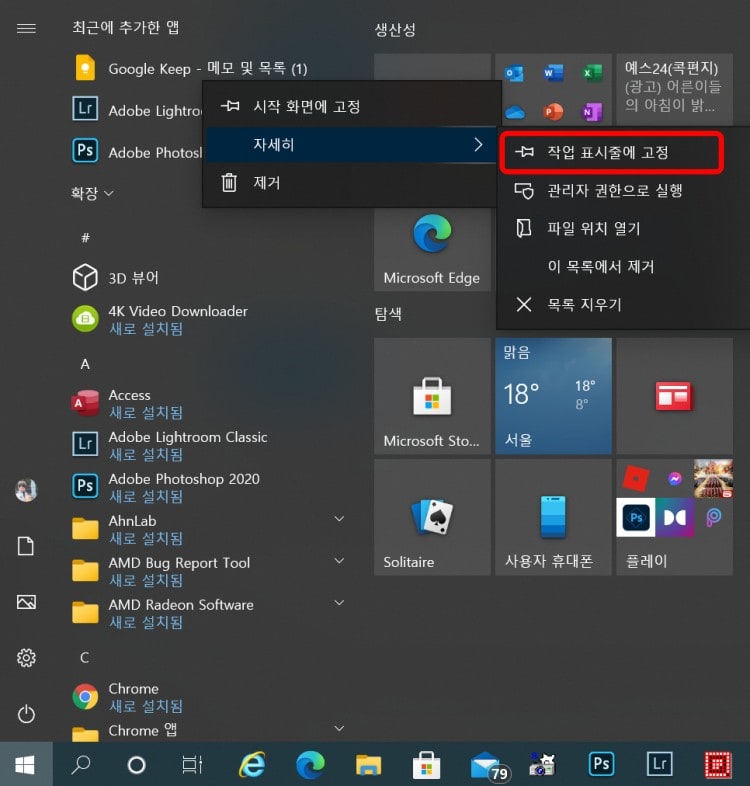Click the 탐색 group title

389,314
